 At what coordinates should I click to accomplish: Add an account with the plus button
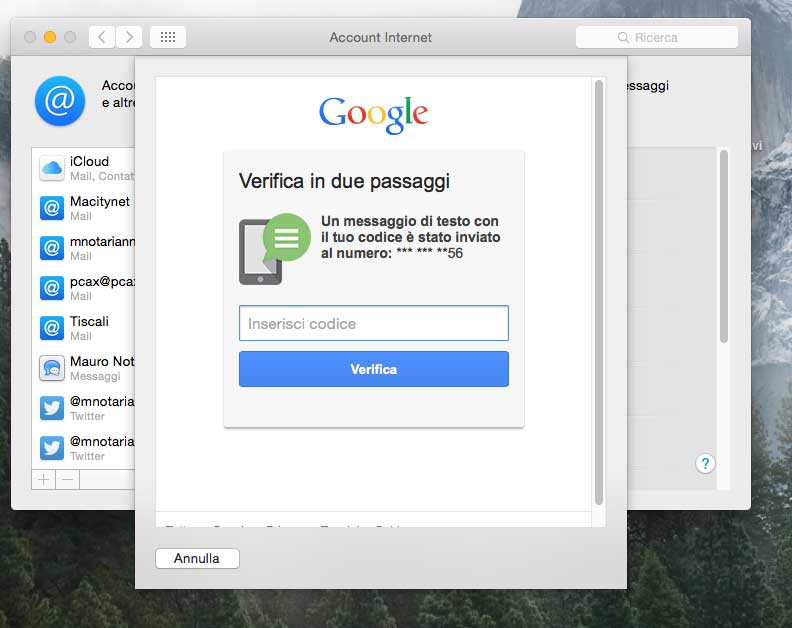coord(43,479)
